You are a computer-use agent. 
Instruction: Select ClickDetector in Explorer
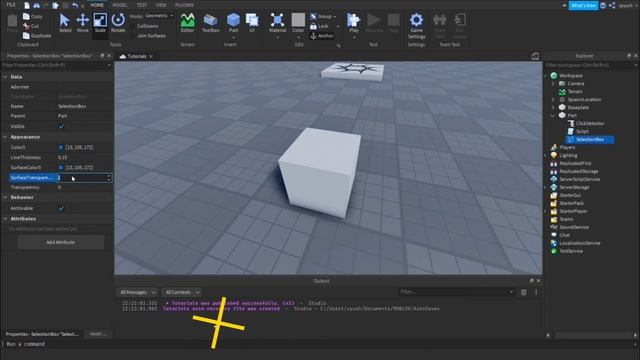tap(590, 123)
